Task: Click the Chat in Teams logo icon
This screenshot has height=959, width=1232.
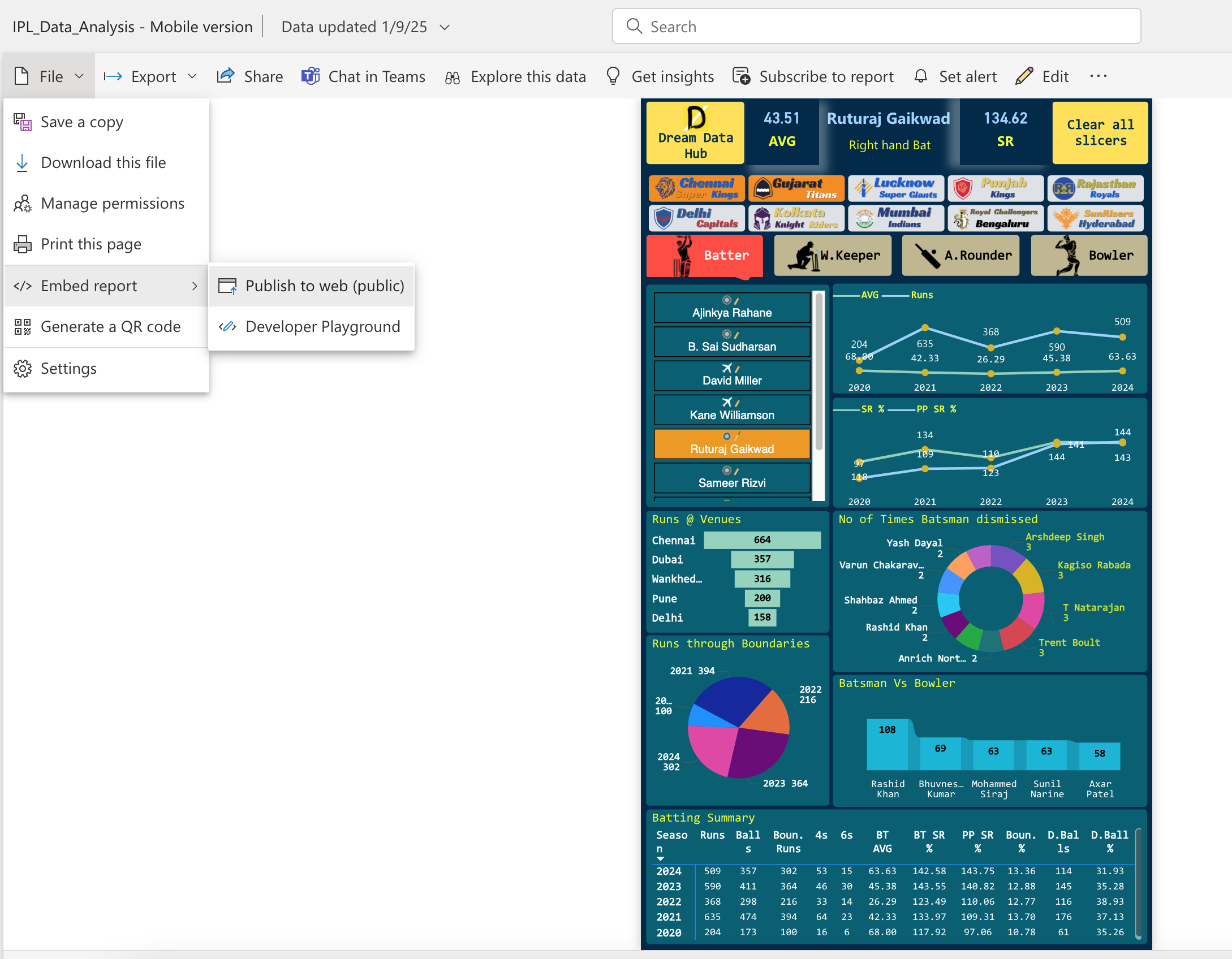Action: coord(311,76)
